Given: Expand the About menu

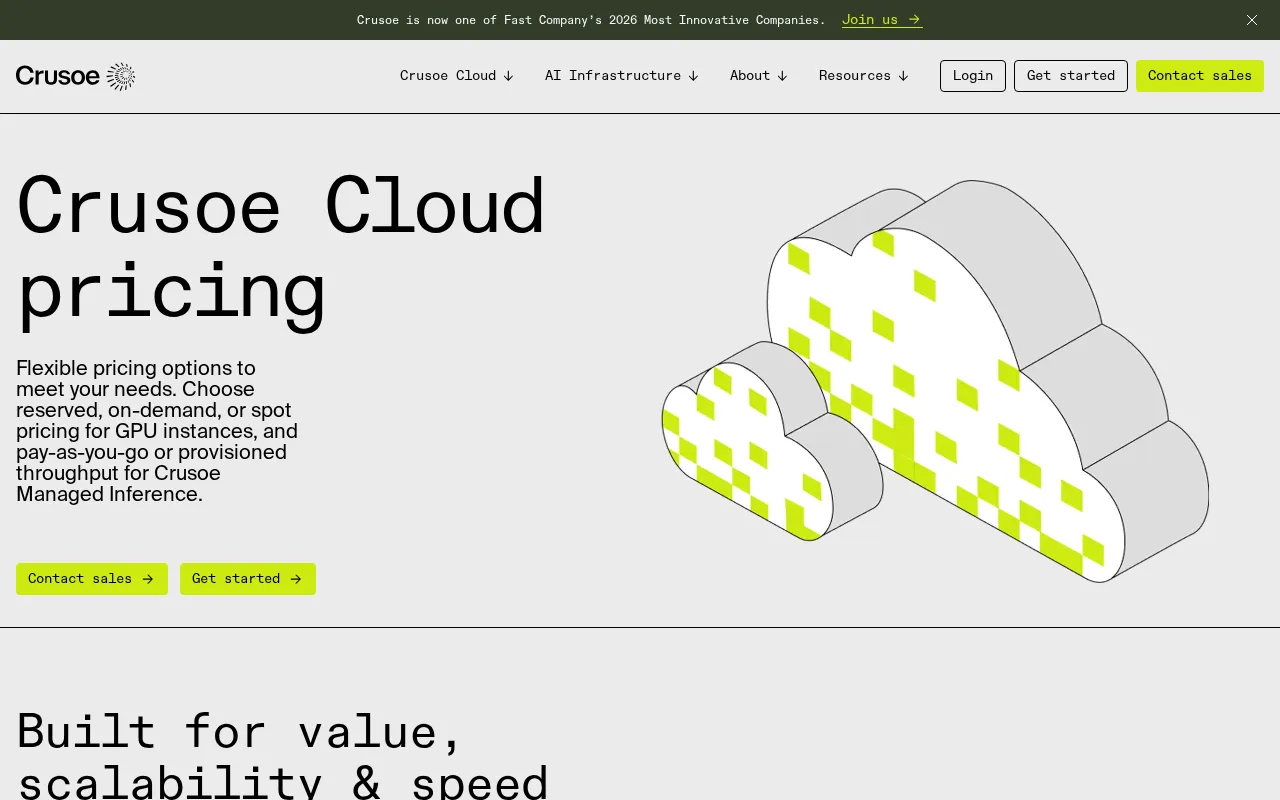Looking at the screenshot, I should 759,76.
